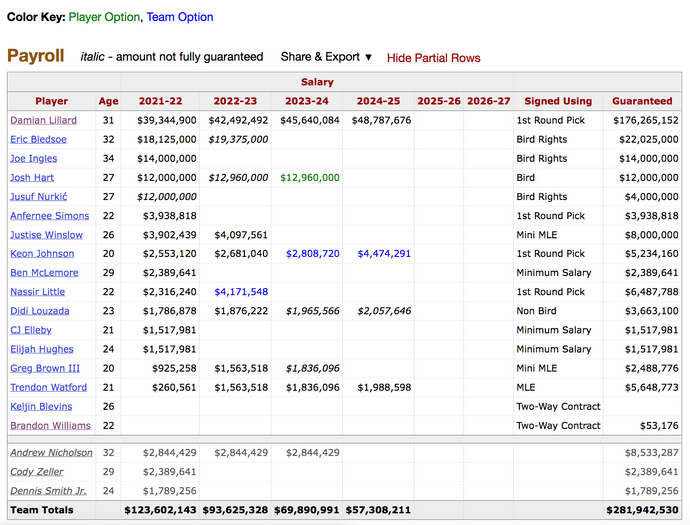The width and height of the screenshot is (690, 525).
Task: Click the Andrew Nicholson link
Action: pyautogui.click(x=51, y=452)
